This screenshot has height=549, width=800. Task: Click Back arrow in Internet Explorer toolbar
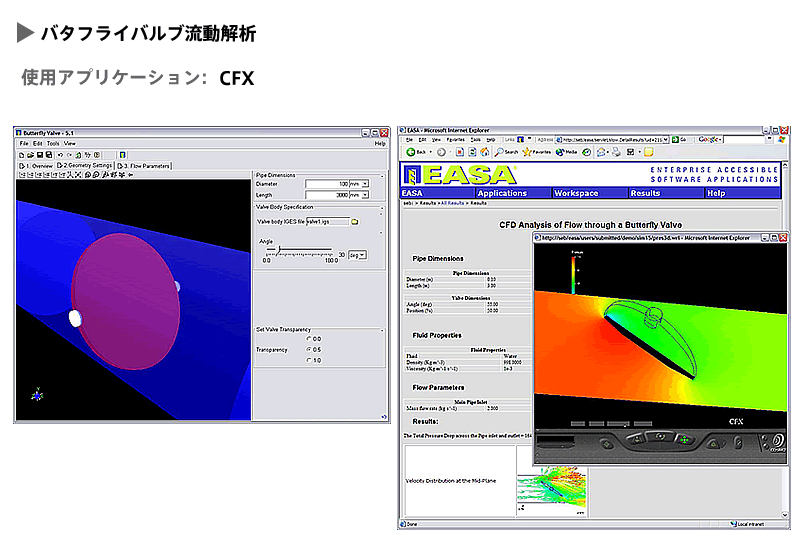point(411,152)
